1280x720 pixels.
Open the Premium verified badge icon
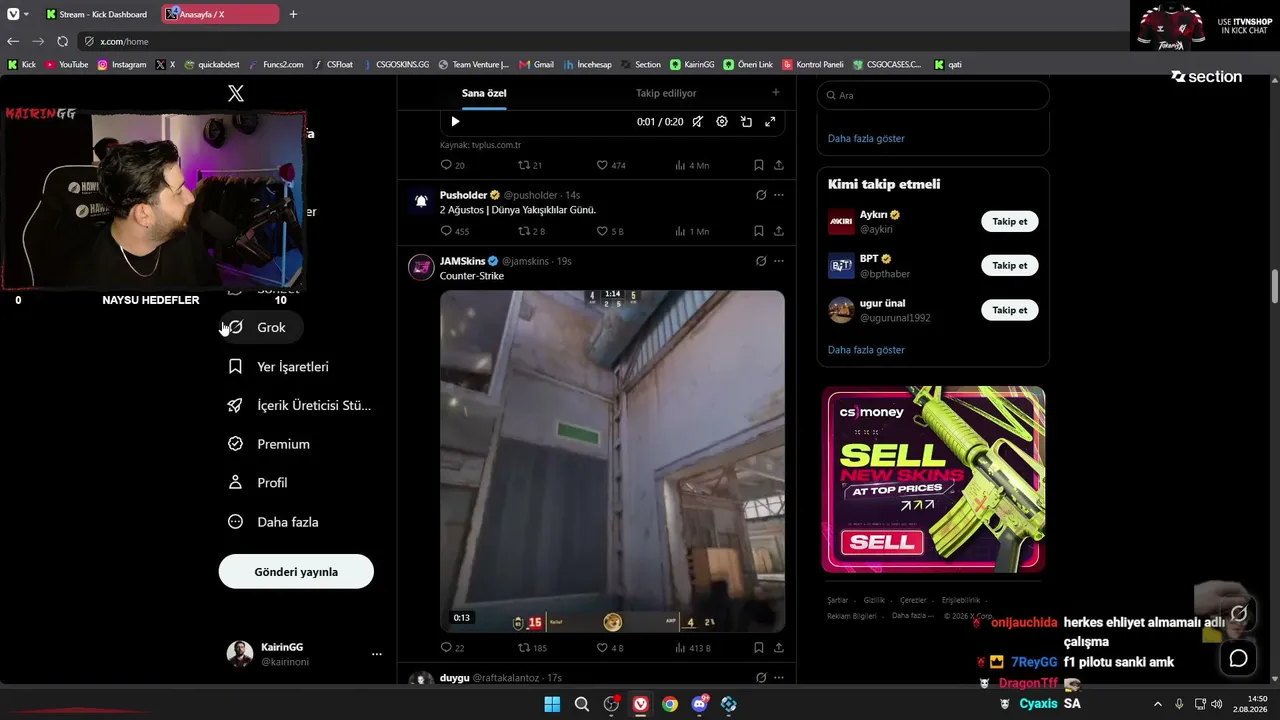[235, 444]
